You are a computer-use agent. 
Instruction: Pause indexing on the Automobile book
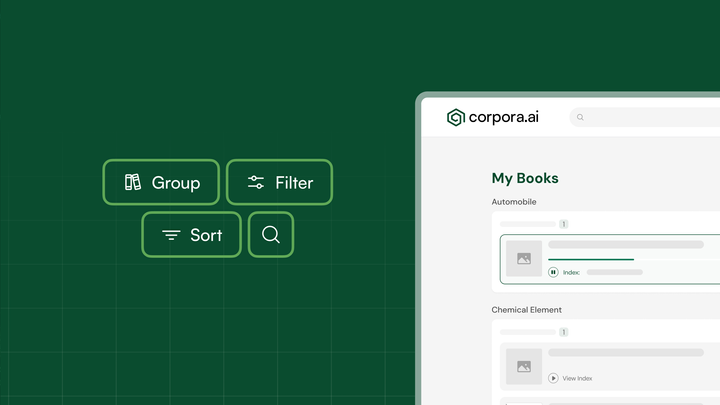[x=553, y=272]
